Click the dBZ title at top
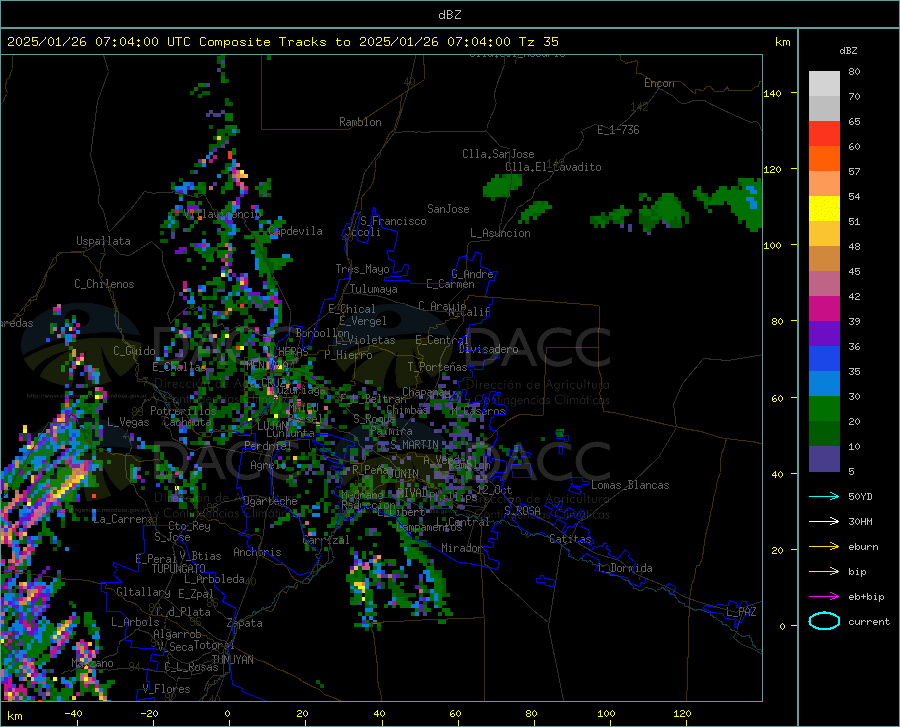The image size is (900, 727). click(x=449, y=15)
